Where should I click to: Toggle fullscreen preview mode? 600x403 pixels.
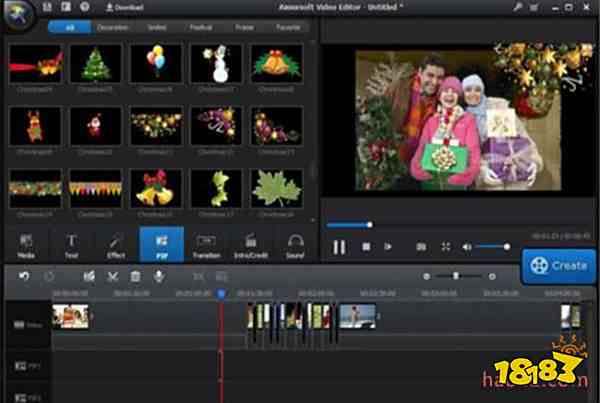point(446,246)
